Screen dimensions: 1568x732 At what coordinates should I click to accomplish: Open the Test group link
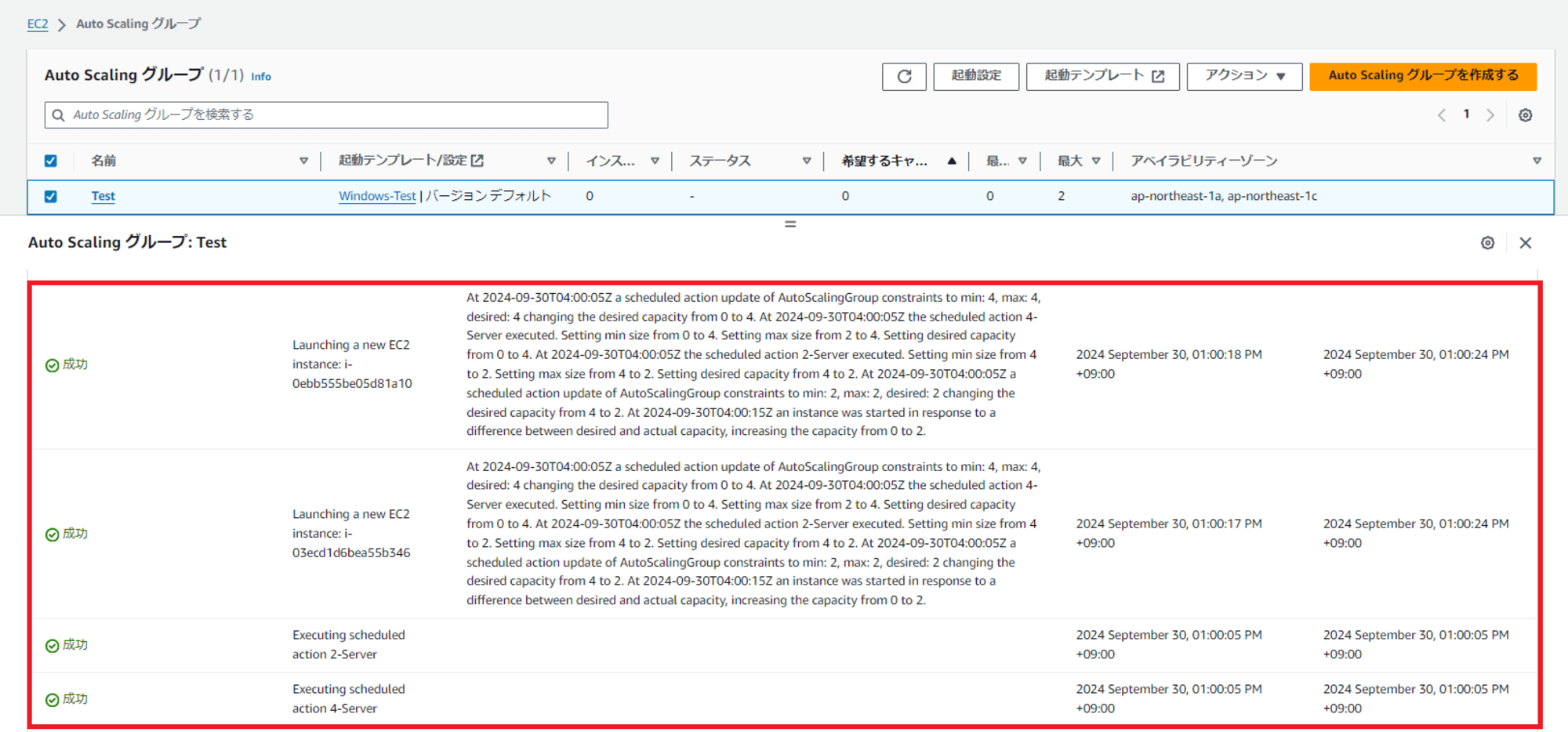[103, 196]
